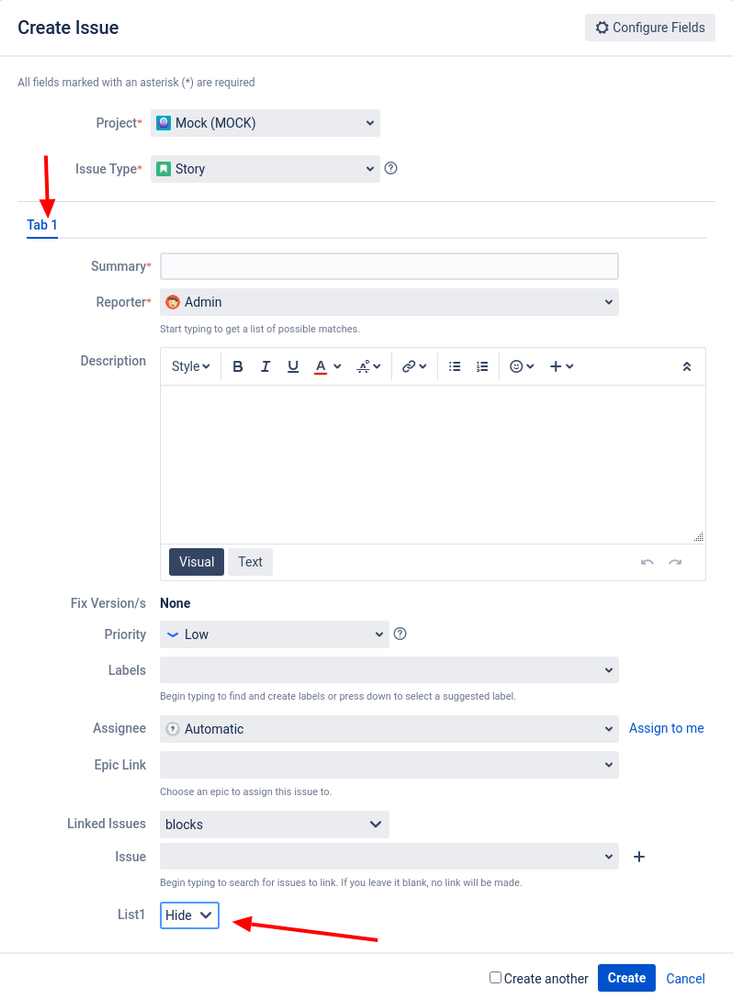Viewport: 733px width, 999px height.
Task: Click the undo arrow icon in the editor
Action: (647, 562)
